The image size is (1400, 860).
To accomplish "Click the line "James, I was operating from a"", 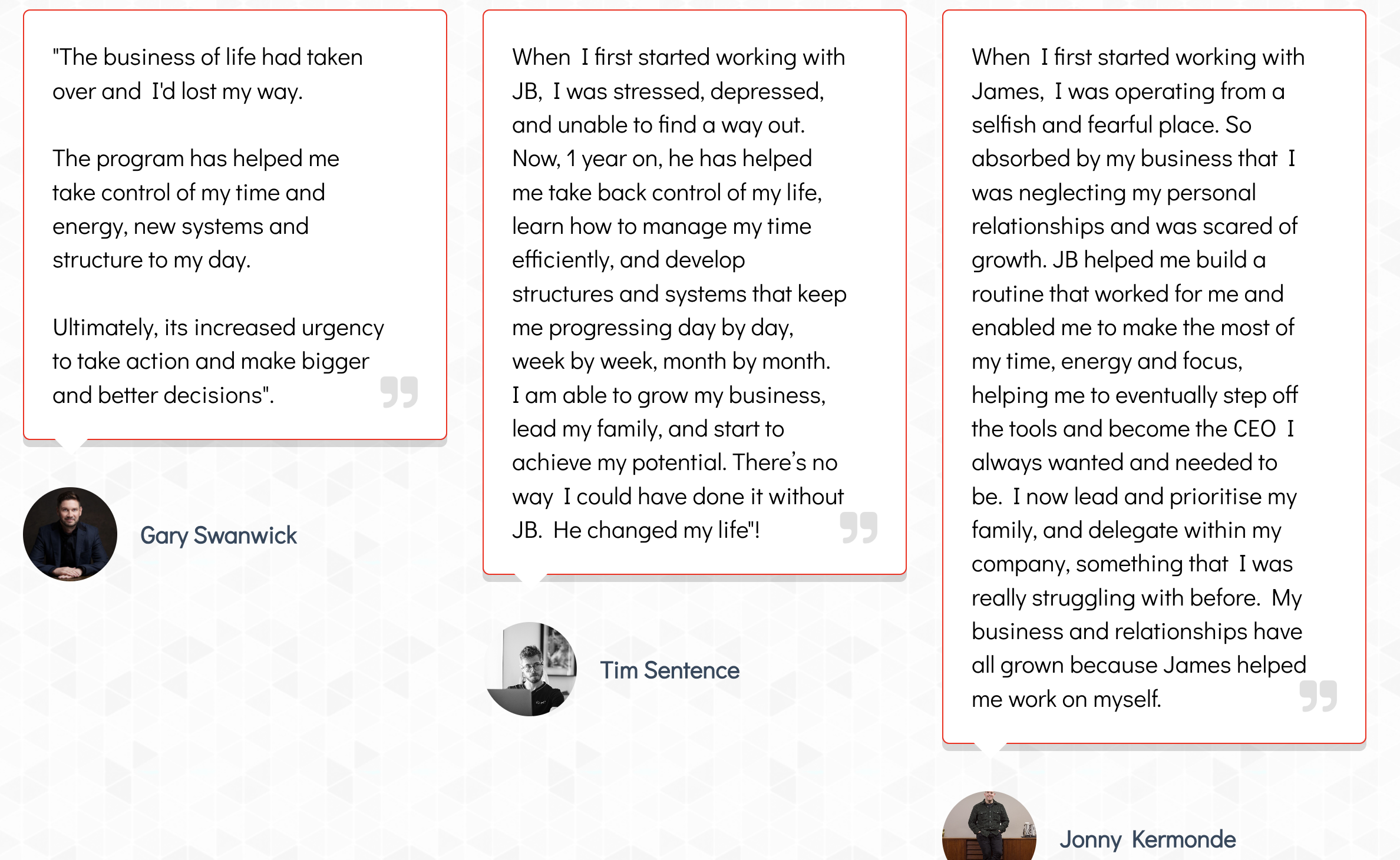I will point(1128,91).
